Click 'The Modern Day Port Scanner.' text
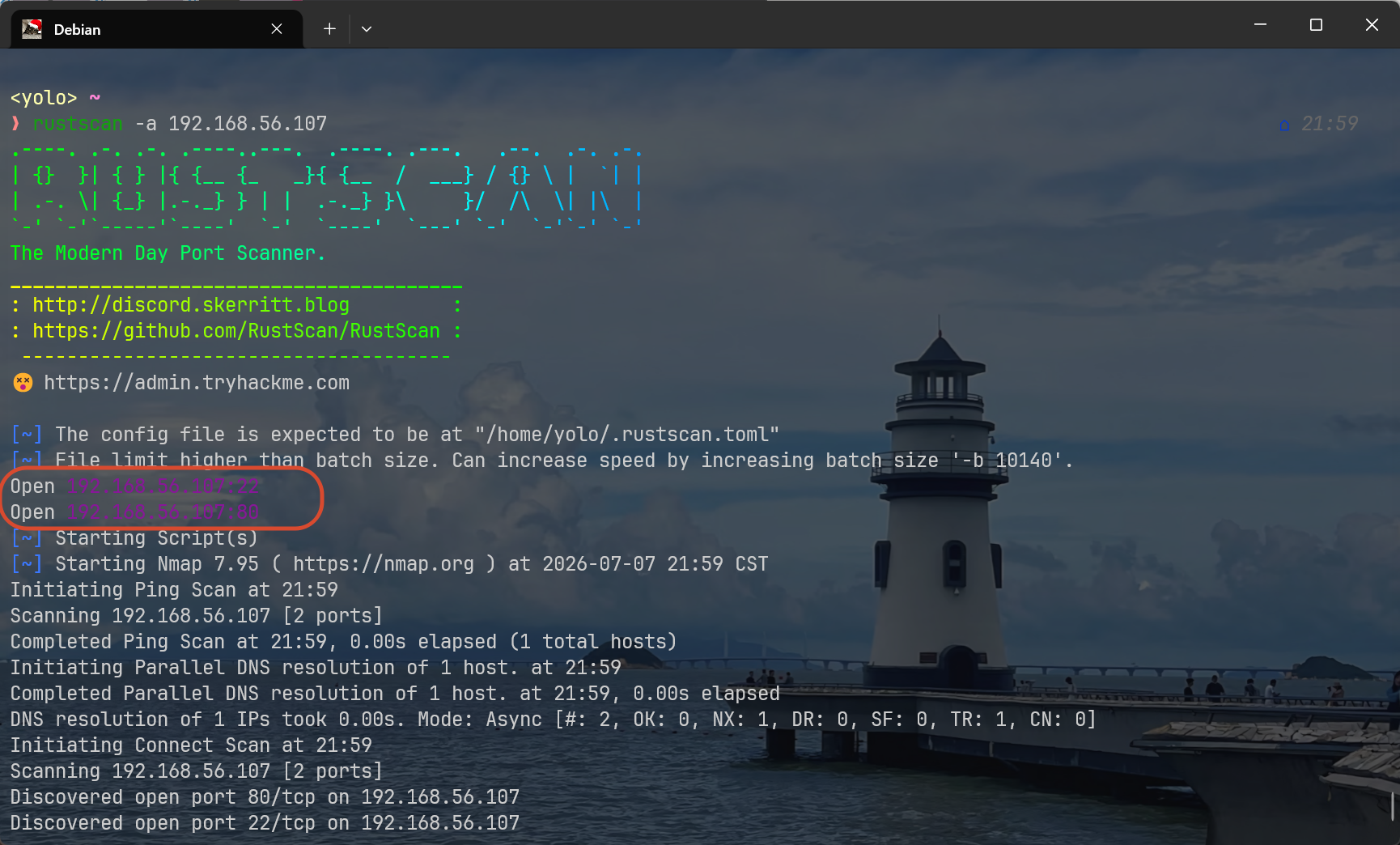The image size is (1400, 845). 168,253
